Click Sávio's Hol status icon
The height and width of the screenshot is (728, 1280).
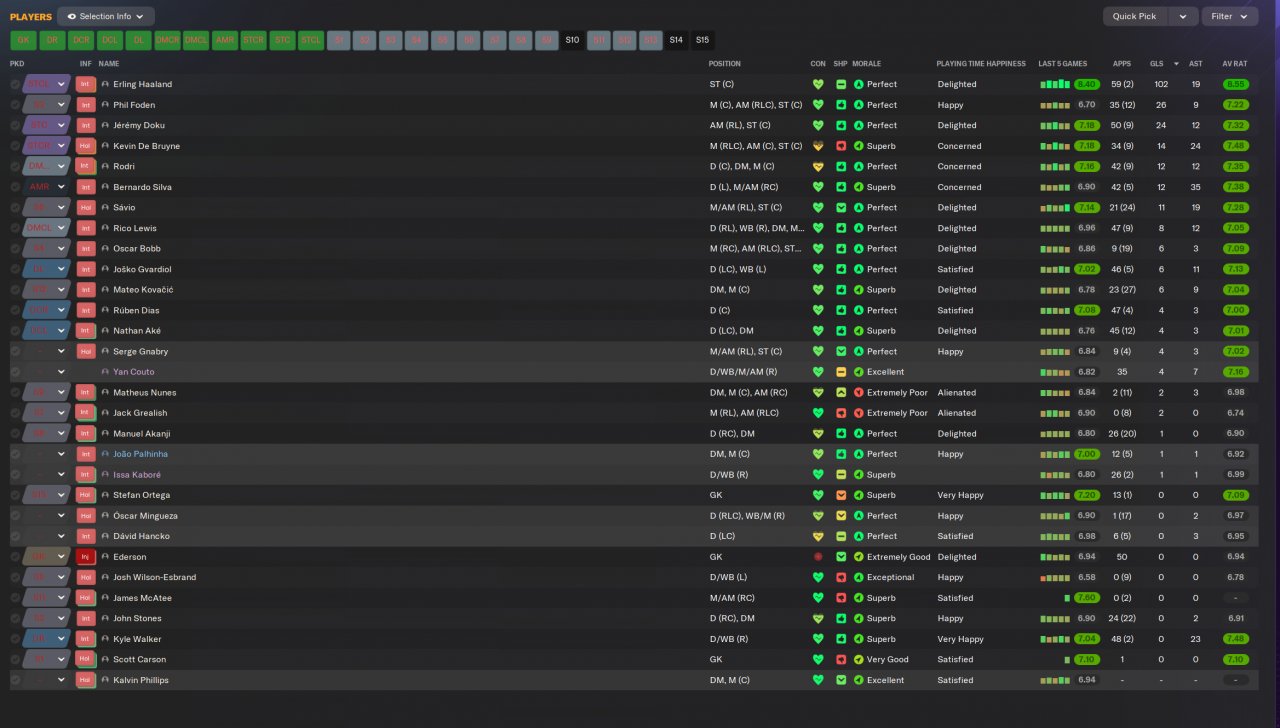pos(85,208)
